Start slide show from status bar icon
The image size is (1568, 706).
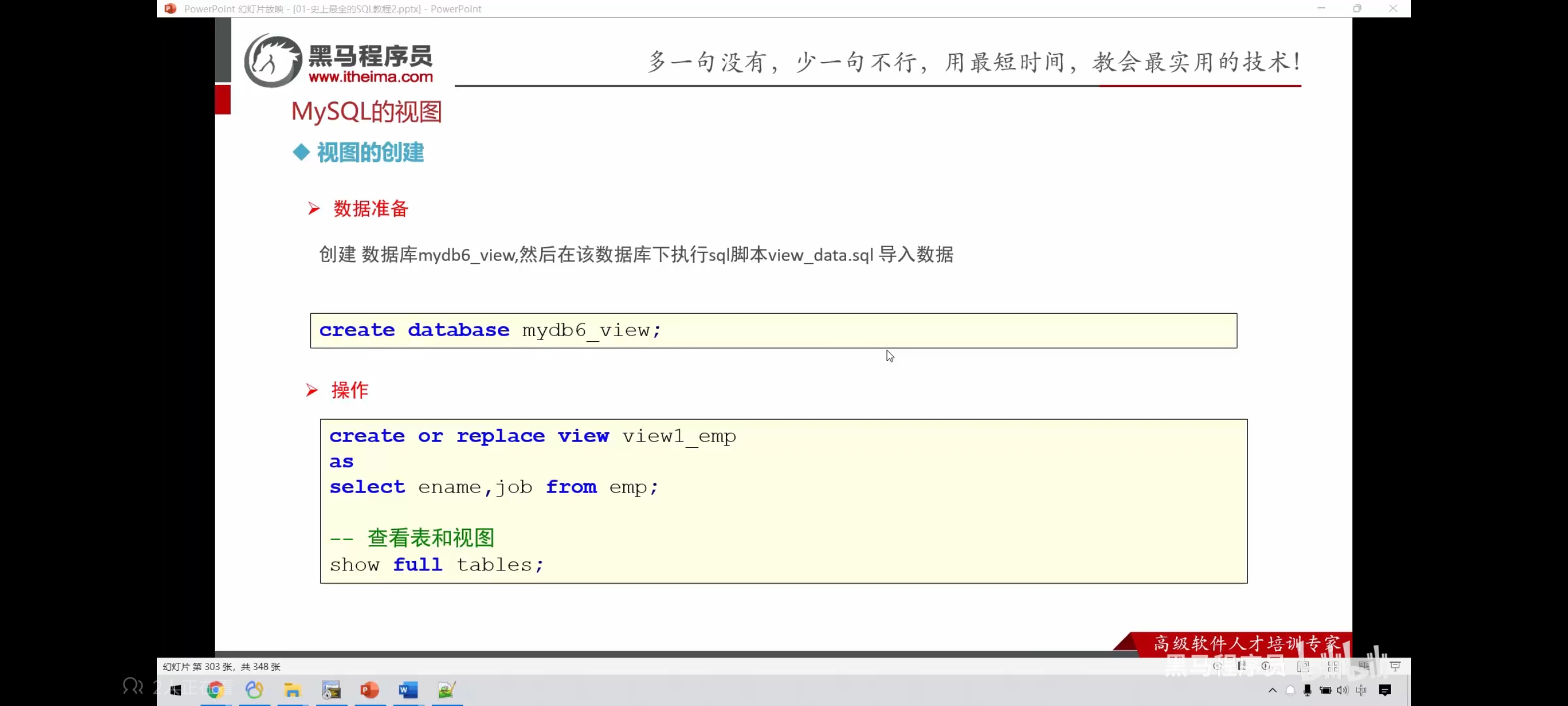[x=1395, y=666]
